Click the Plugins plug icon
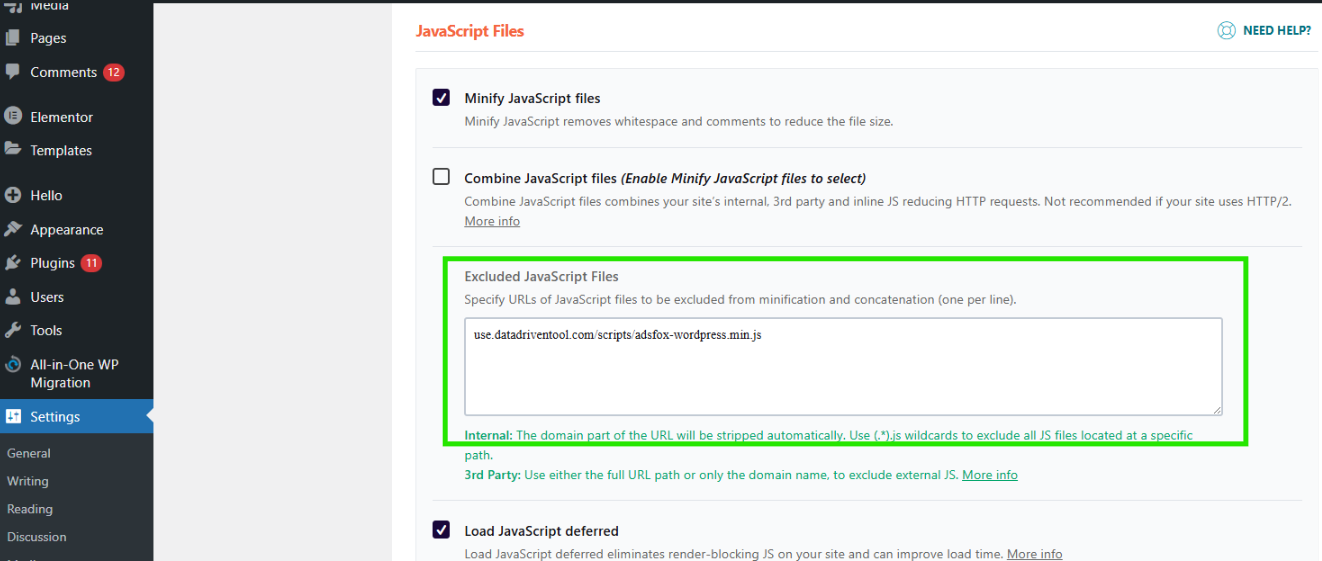This screenshot has width=1322, height=561. [13, 263]
